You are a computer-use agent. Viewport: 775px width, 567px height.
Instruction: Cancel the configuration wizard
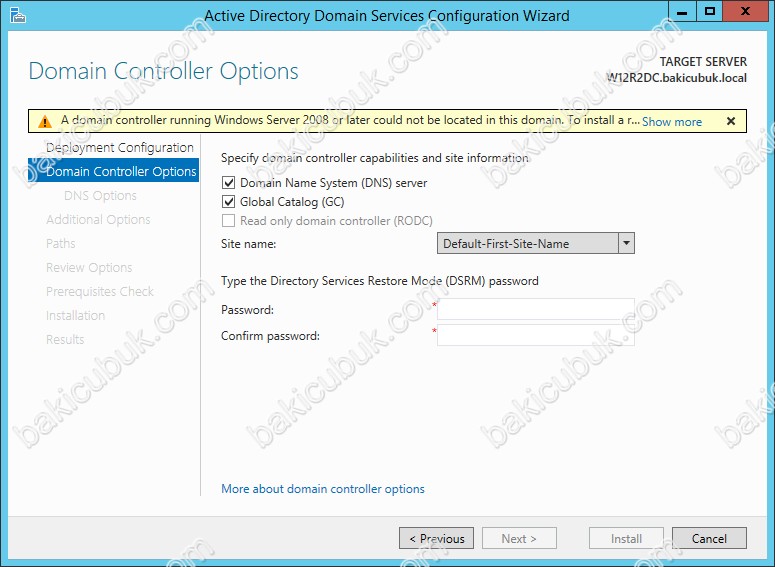point(709,538)
